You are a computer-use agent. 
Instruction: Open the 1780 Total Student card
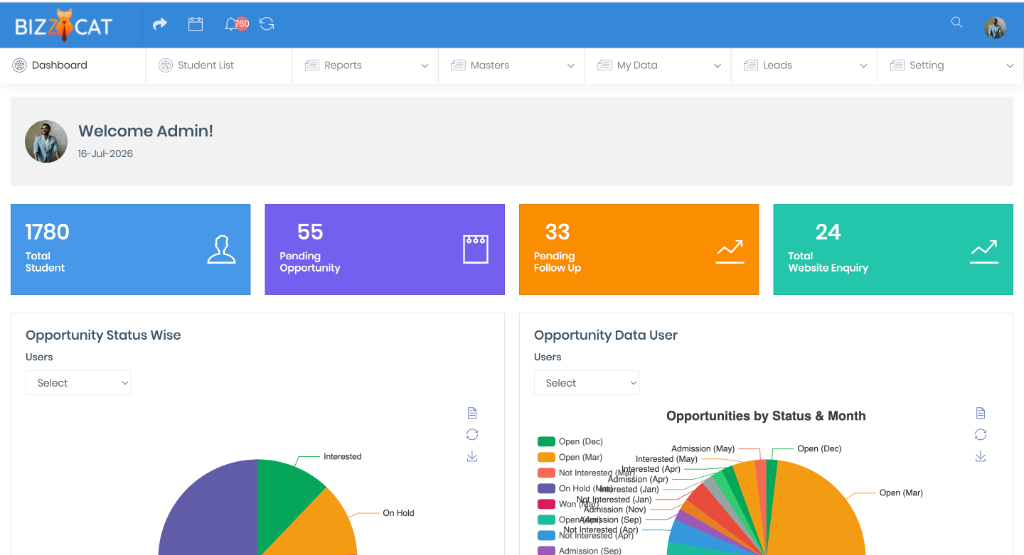(x=131, y=249)
